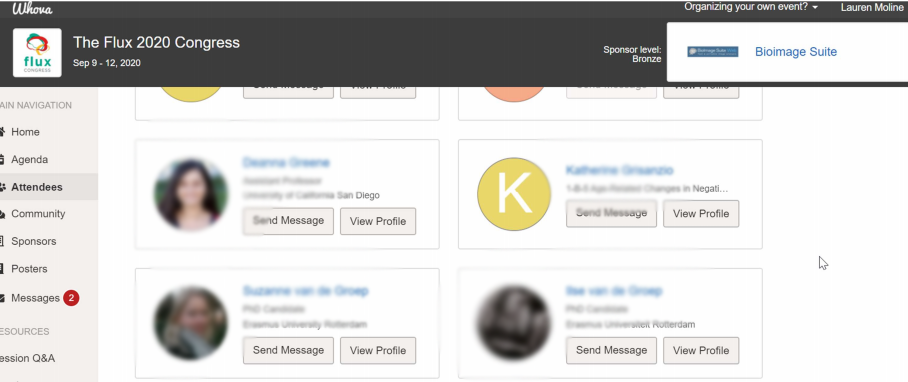Click the Ilse van de Groep name link
Screen dimensions: 908x382
(x=614, y=291)
